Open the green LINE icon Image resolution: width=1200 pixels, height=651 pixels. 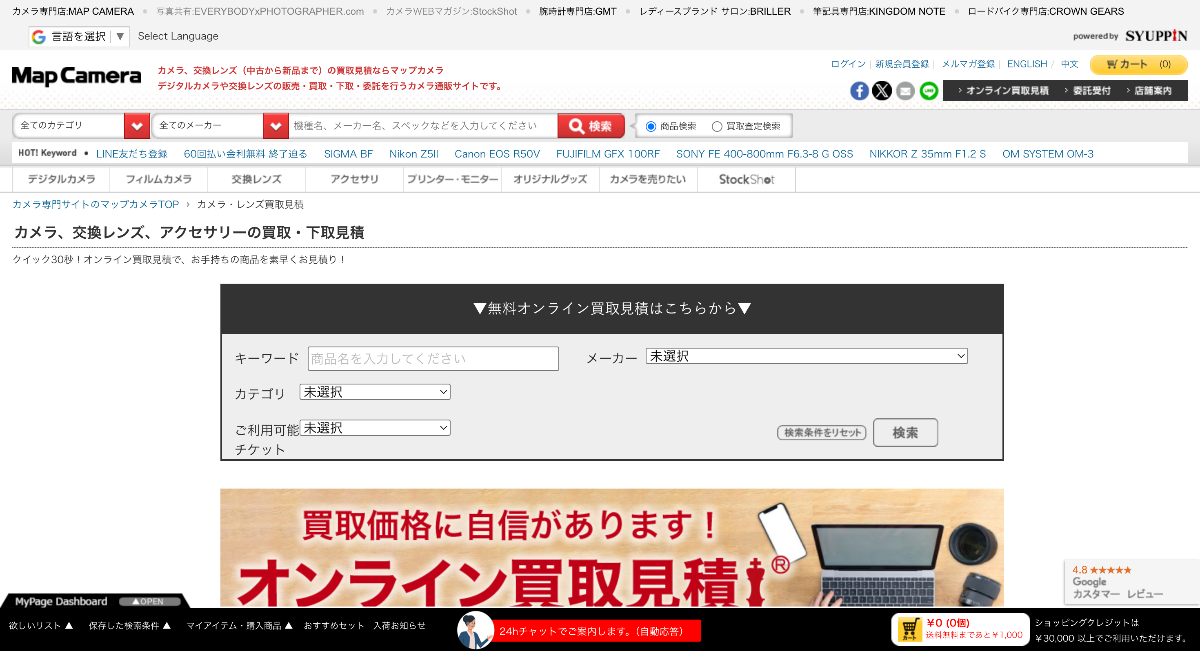point(928,91)
